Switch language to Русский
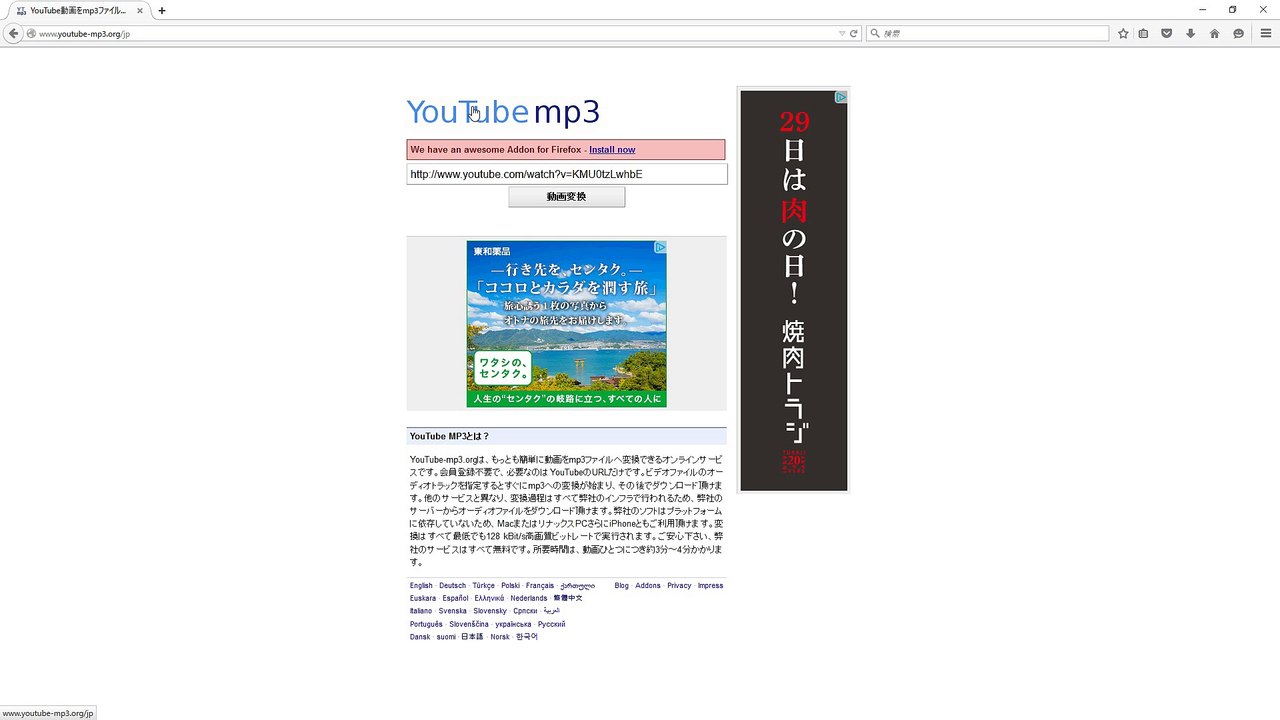 (x=552, y=624)
